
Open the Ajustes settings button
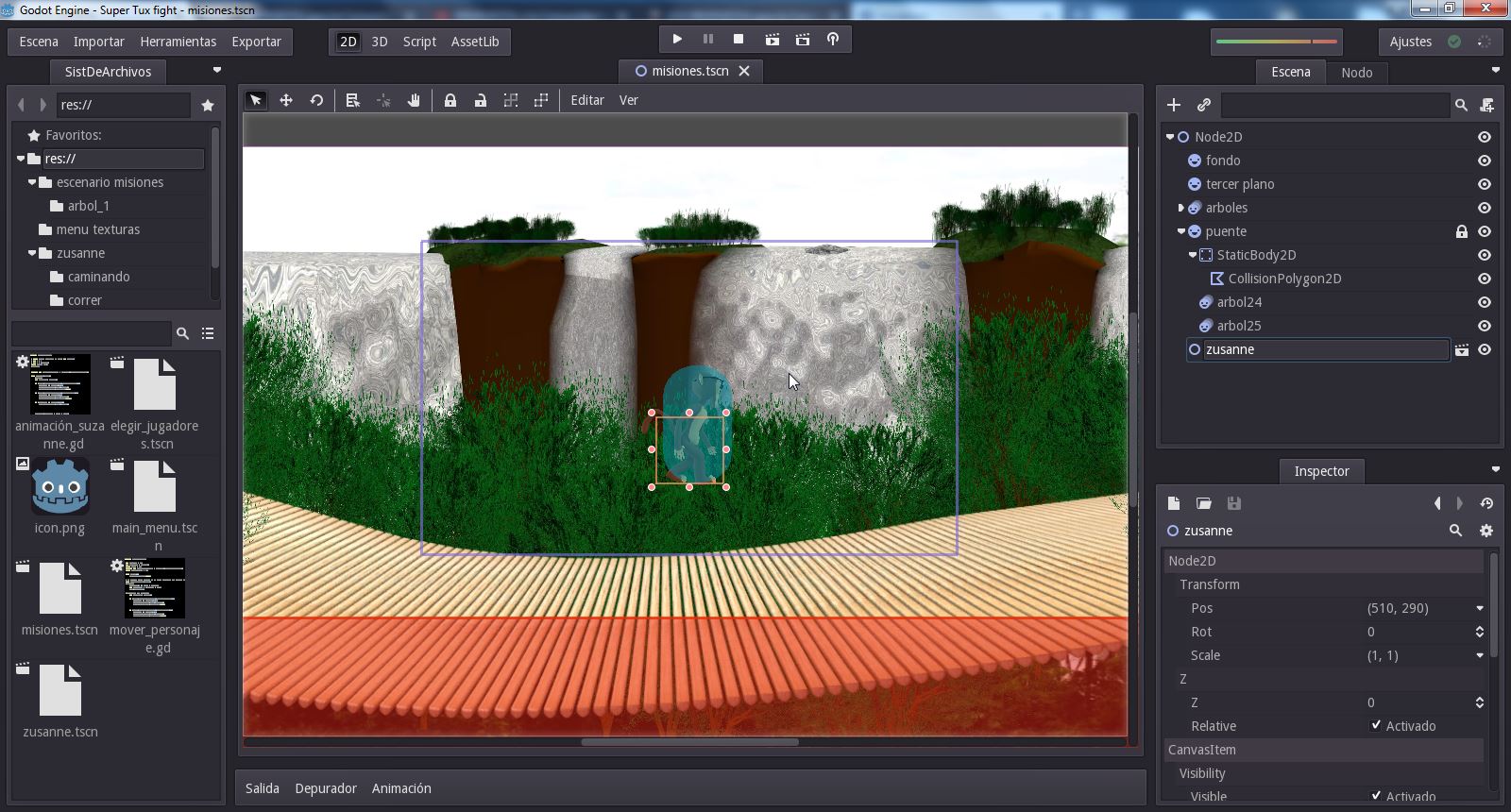[1411, 42]
